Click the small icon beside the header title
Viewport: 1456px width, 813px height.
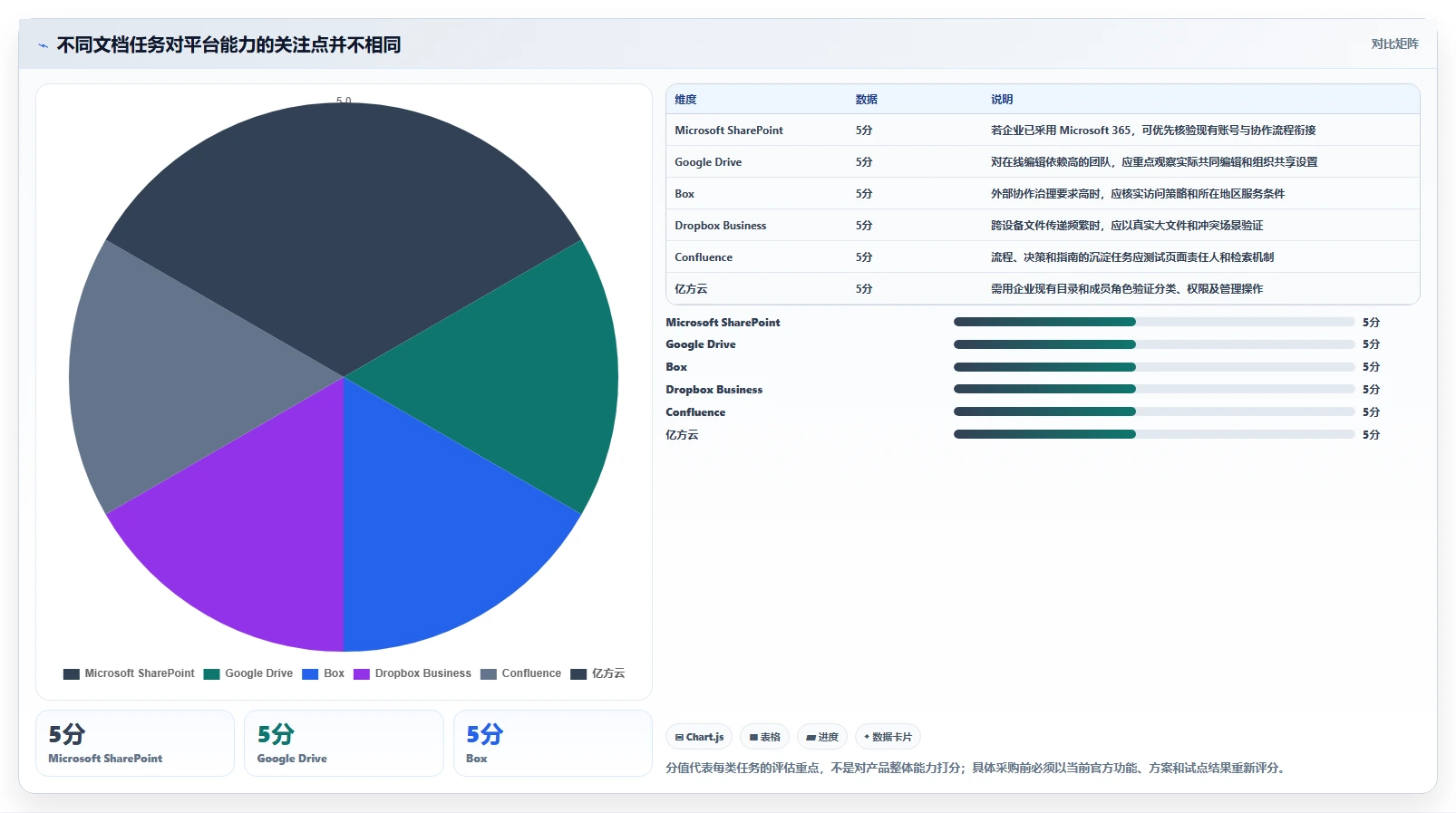(x=43, y=45)
